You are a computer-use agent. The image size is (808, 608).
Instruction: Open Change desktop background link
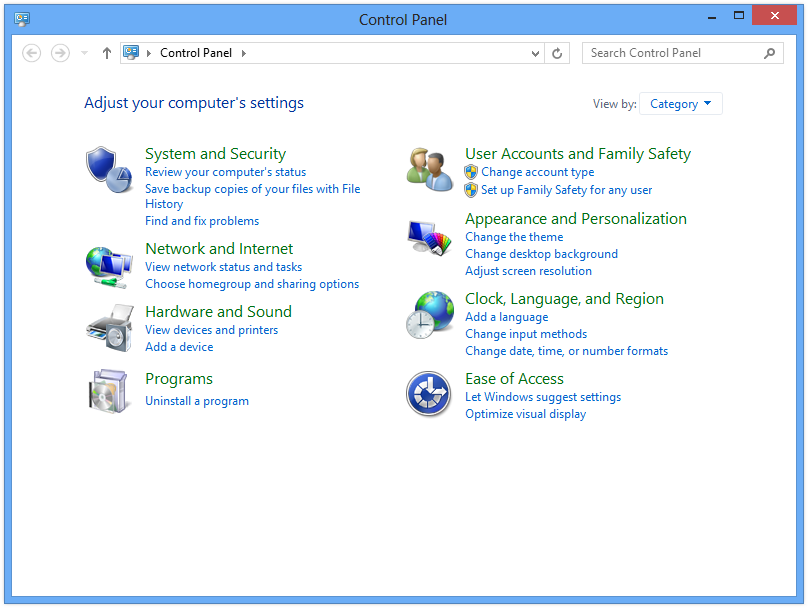tap(541, 254)
